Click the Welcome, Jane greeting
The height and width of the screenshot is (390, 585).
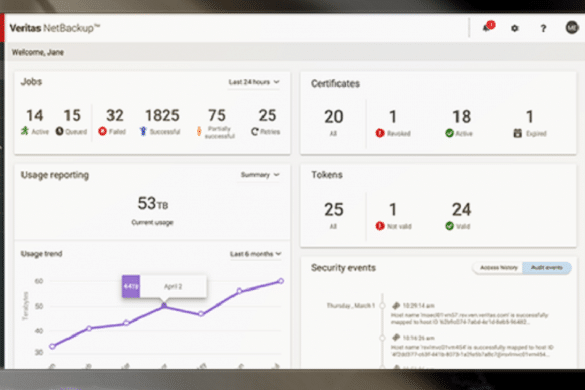pos(38,52)
